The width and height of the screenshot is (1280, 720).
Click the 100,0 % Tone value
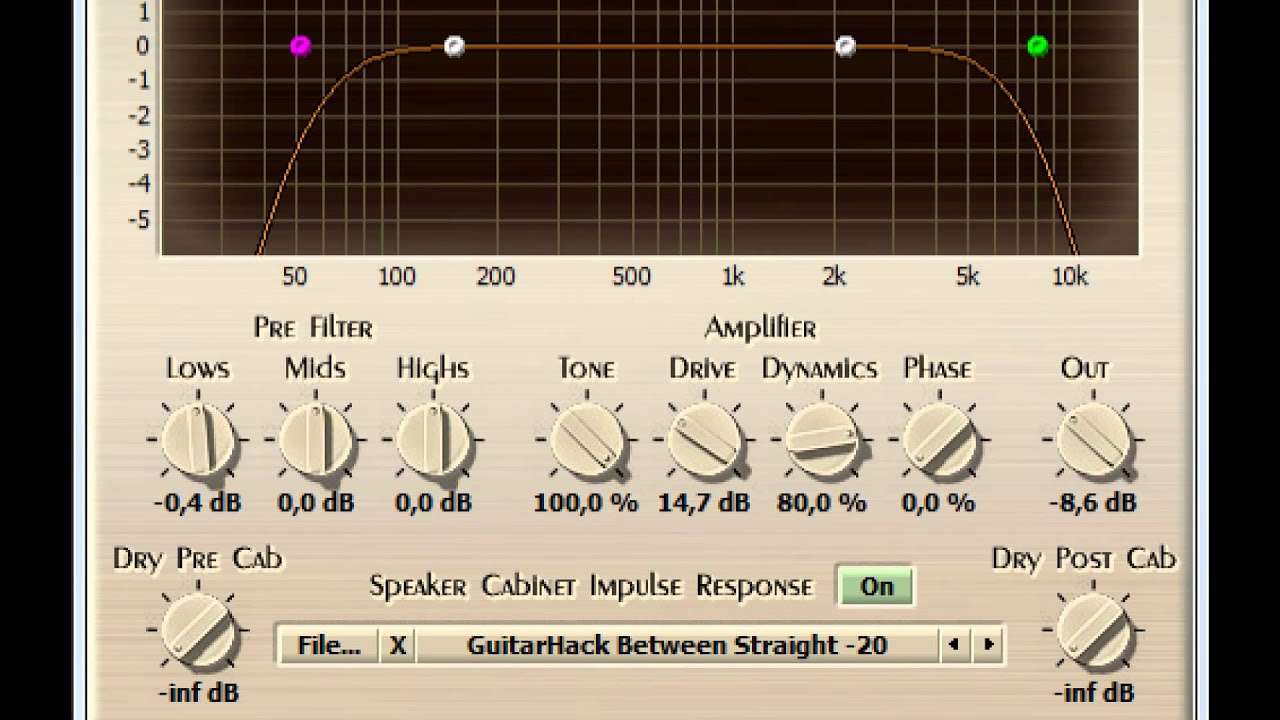586,502
